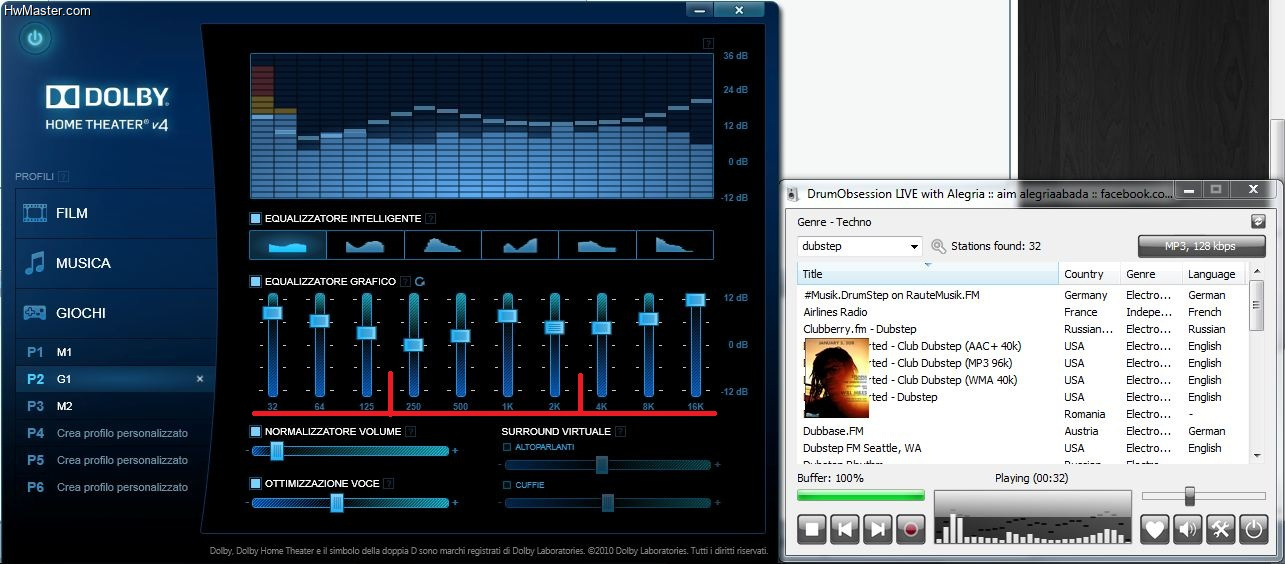Viewport: 1285px width, 564px height.
Task: Open help icon above spectrum display
Action: pyautogui.click(x=708, y=43)
